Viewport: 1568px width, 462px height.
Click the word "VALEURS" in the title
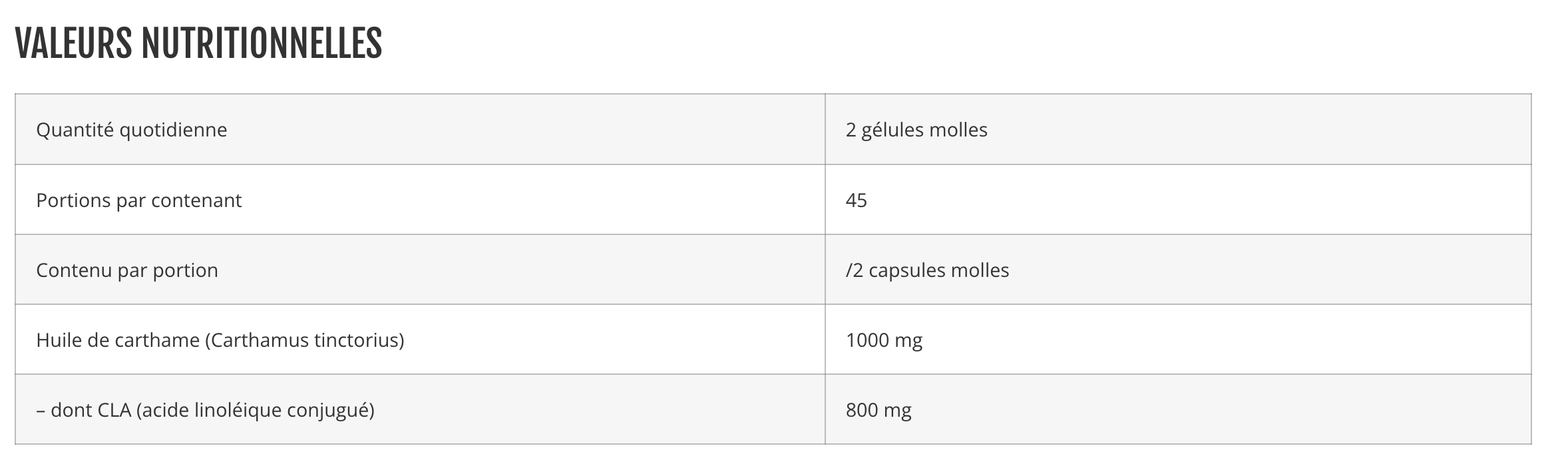click(73, 44)
